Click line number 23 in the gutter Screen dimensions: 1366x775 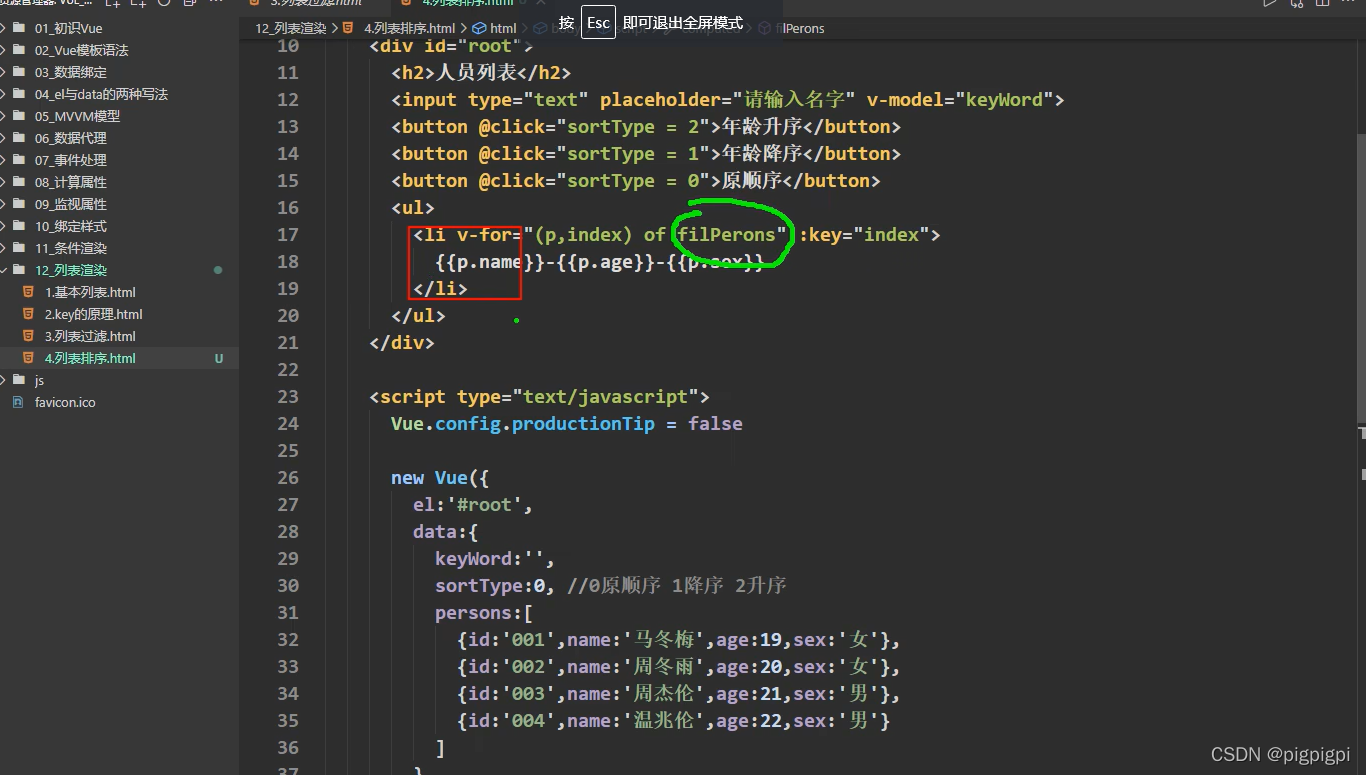(x=287, y=396)
